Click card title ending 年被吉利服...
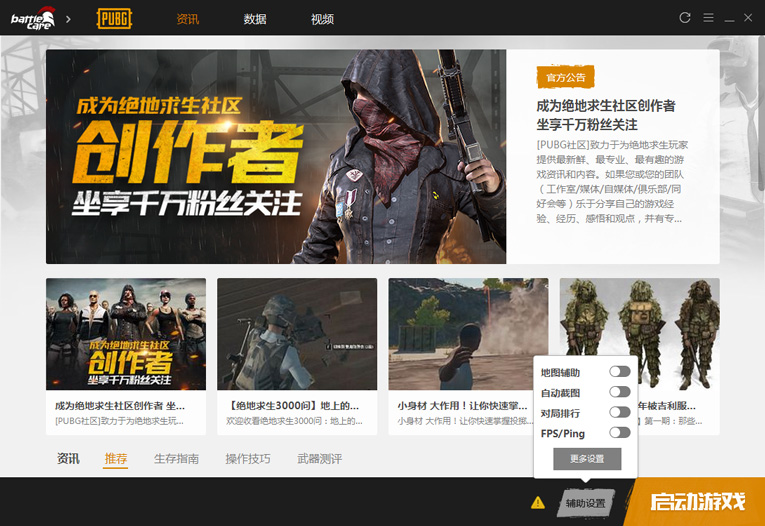The height and width of the screenshot is (526, 765). click(x=666, y=405)
